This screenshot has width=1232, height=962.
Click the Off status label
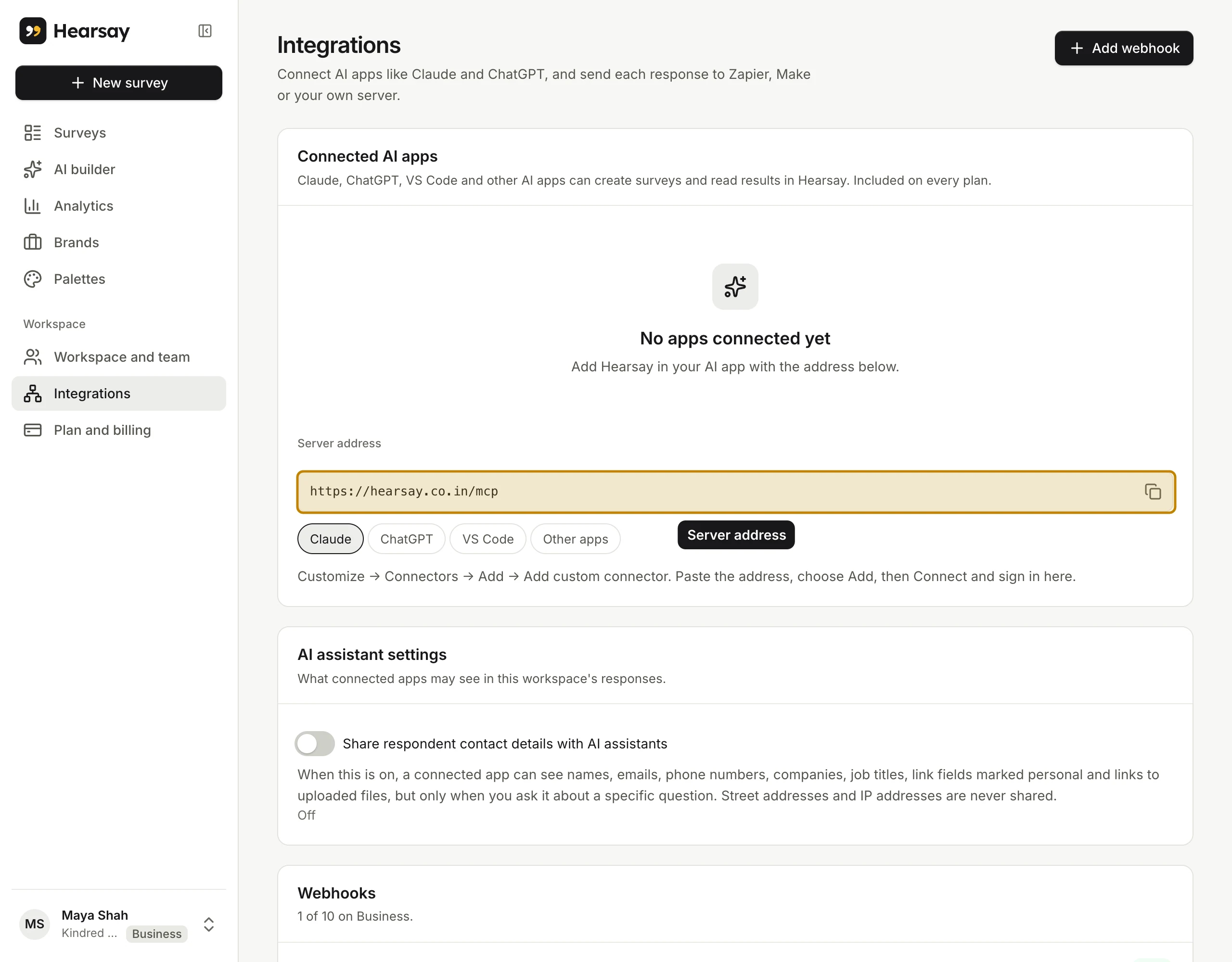(306, 815)
